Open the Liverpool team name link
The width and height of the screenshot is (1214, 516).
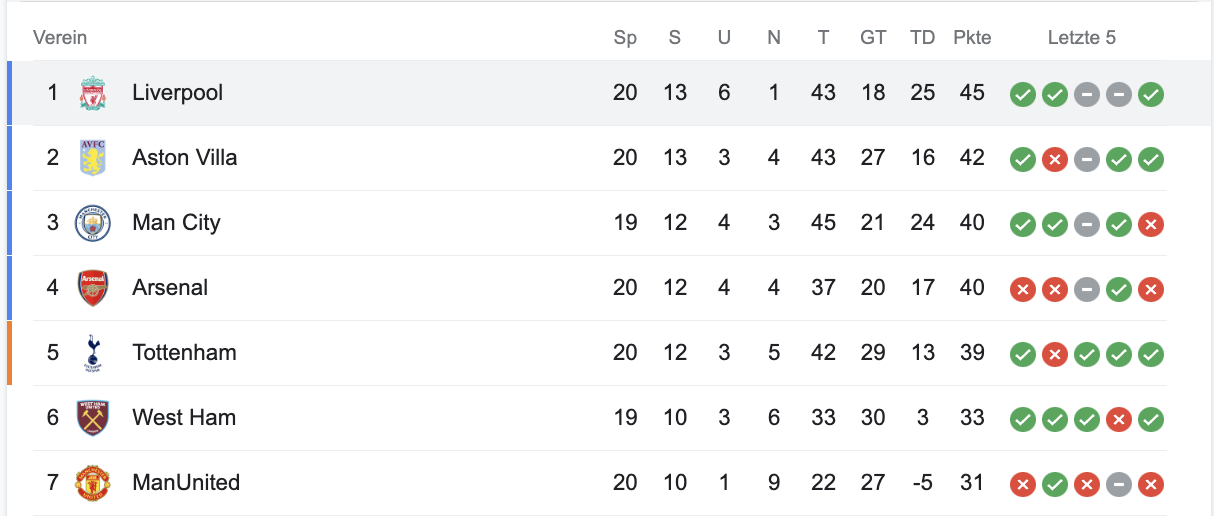[x=177, y=93]
